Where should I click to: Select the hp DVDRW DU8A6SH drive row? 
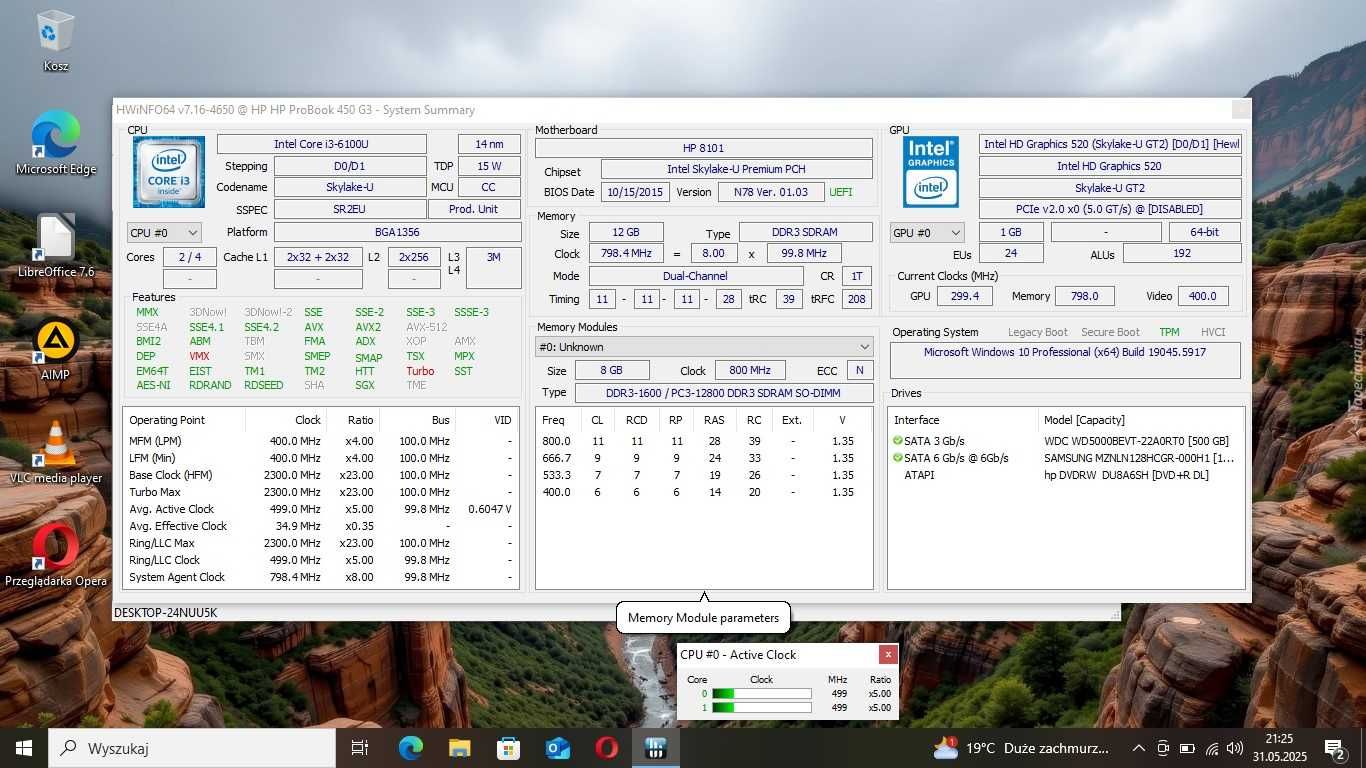click(x=1066, y=475)
